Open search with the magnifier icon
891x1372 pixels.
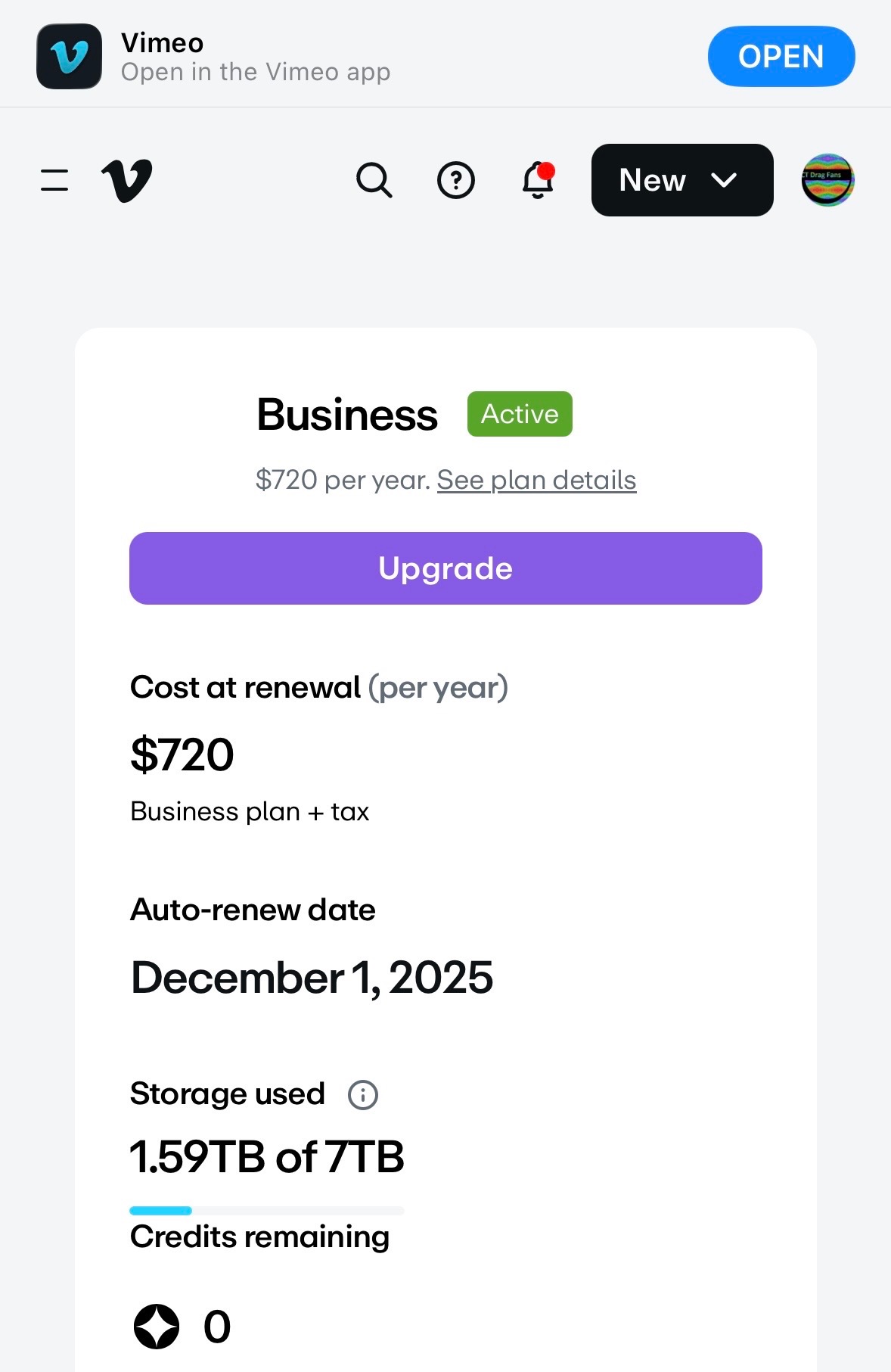pos(374,180)
